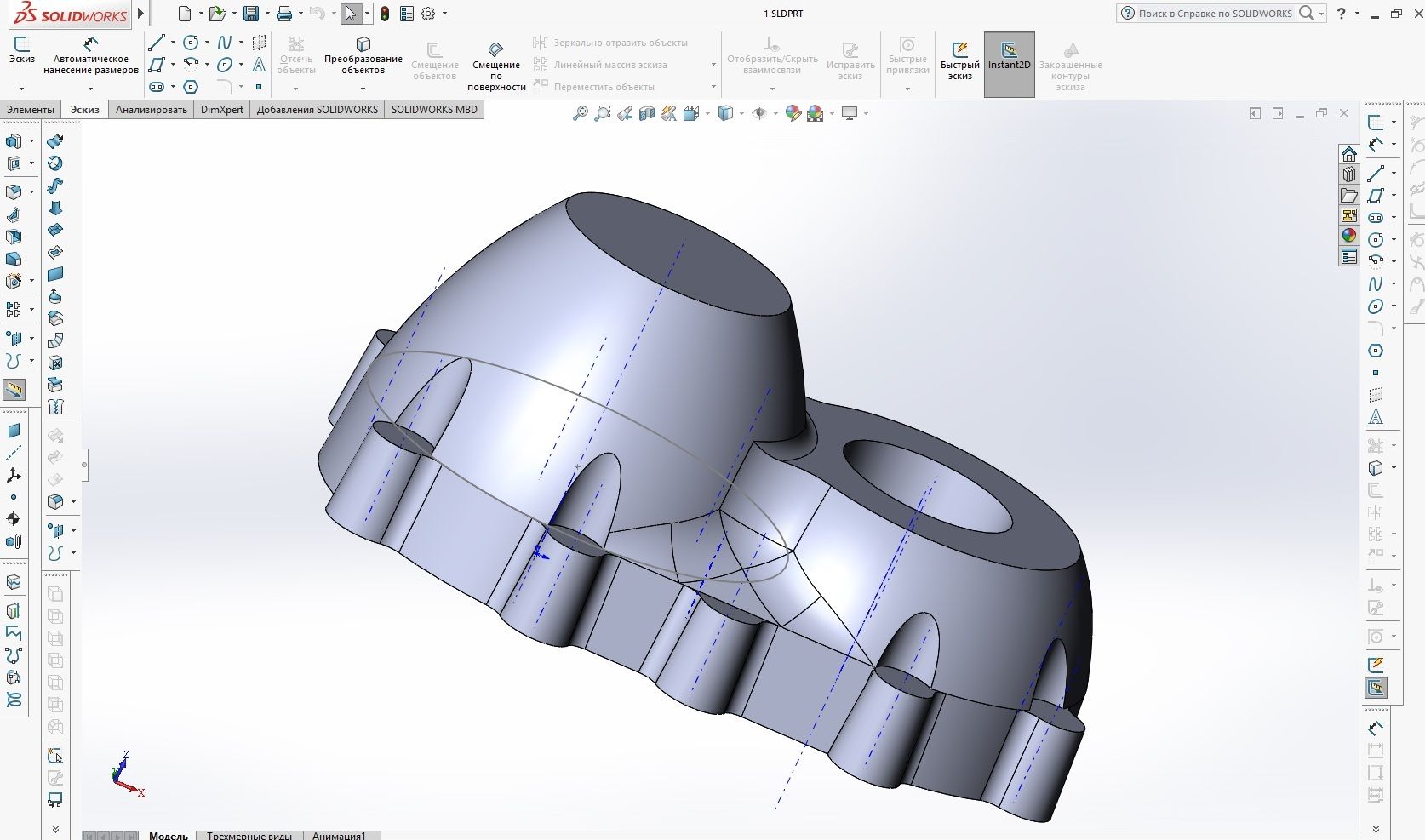
Task: Click Zoom to Fit magnifier icon
Action: (x=580, y=113)
